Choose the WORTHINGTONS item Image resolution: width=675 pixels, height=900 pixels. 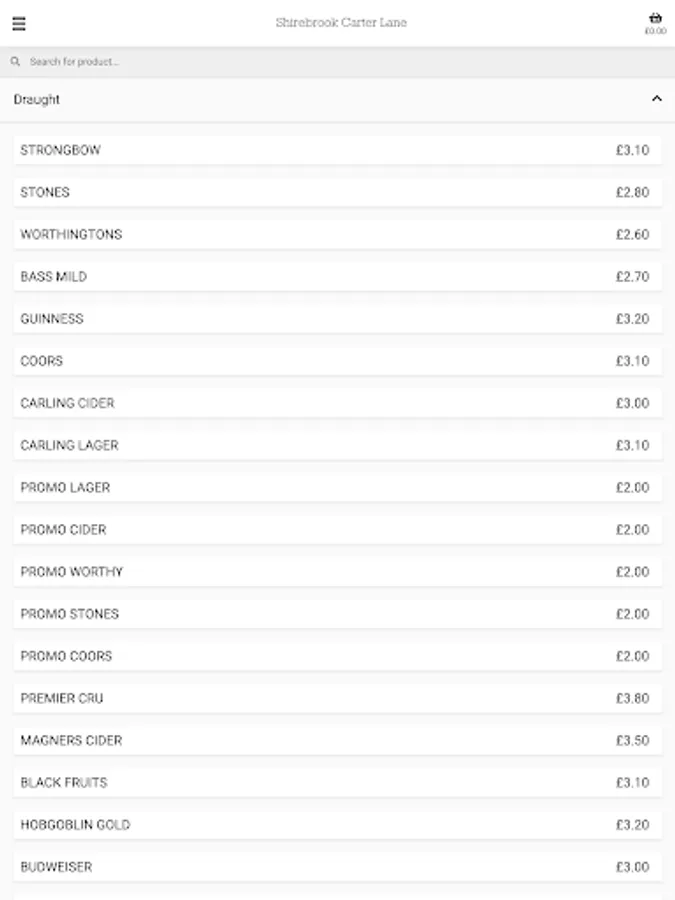pyautogui.click(x=337, y=234)
